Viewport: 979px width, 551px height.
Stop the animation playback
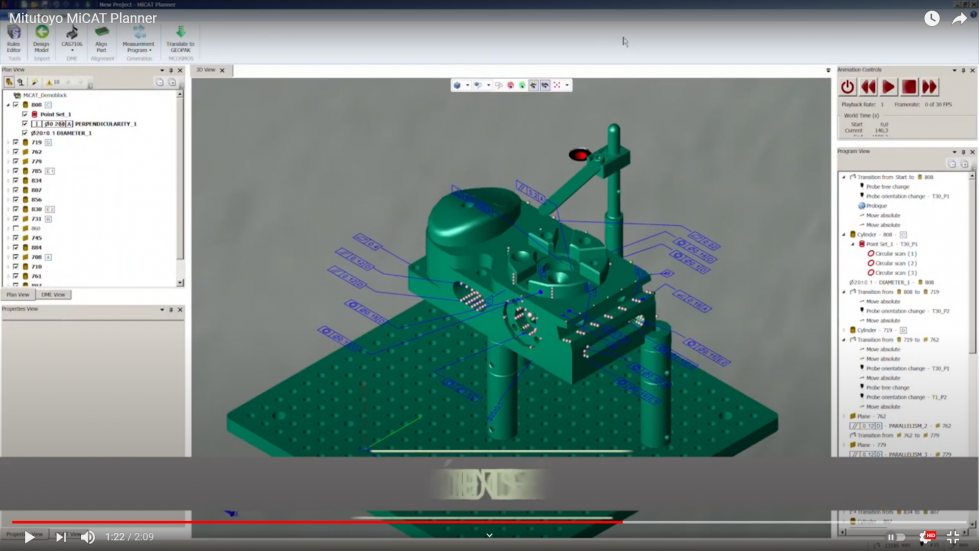(909, 87)
